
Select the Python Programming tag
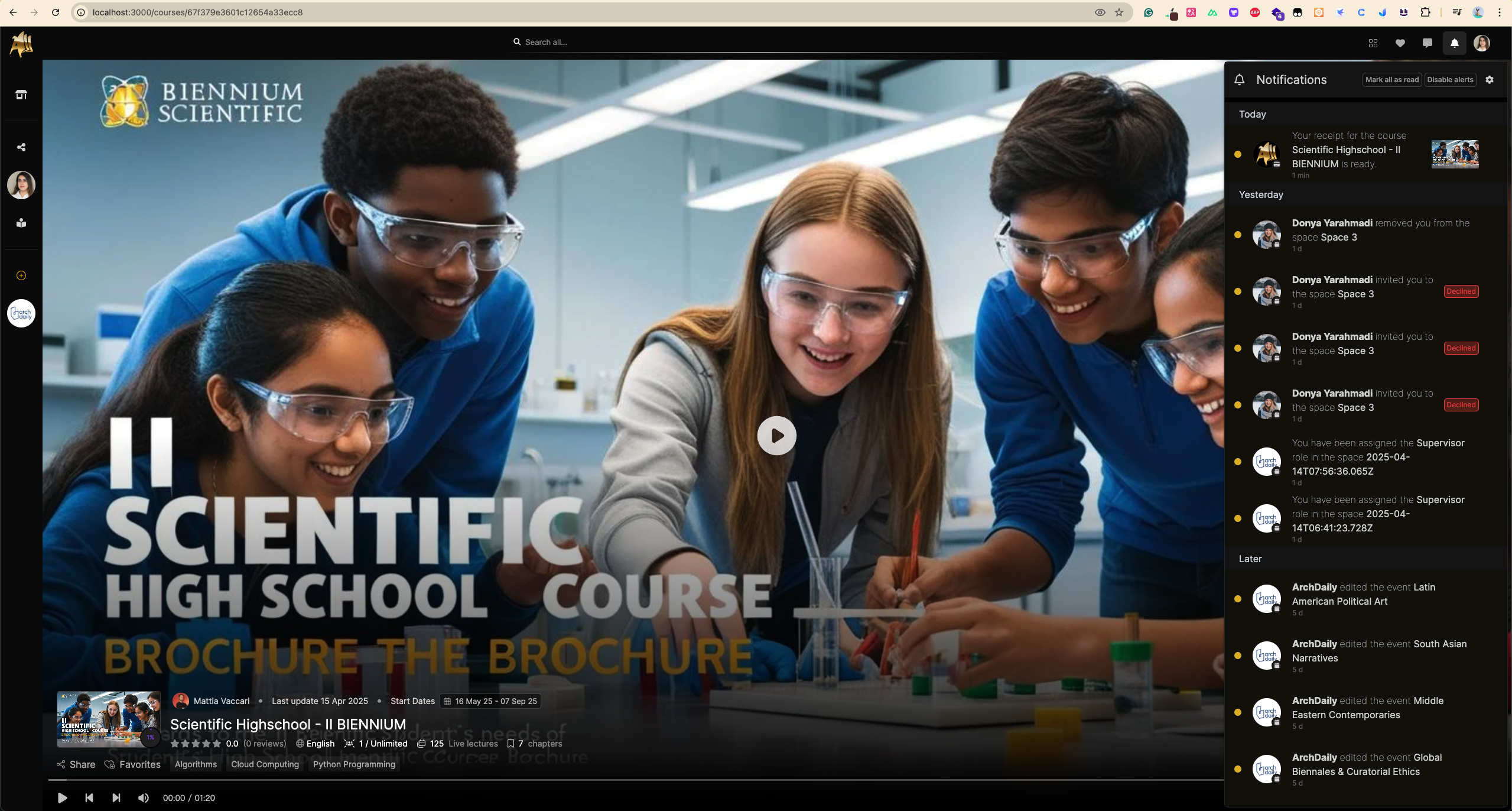pyautogui.click(x=353, y=764)
